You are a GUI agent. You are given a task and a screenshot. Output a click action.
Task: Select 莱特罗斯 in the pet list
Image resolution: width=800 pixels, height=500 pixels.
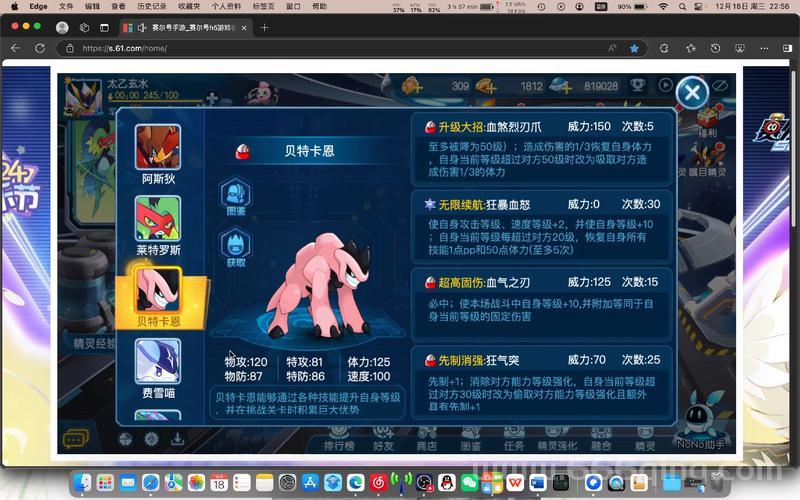(x=158, y=226)
